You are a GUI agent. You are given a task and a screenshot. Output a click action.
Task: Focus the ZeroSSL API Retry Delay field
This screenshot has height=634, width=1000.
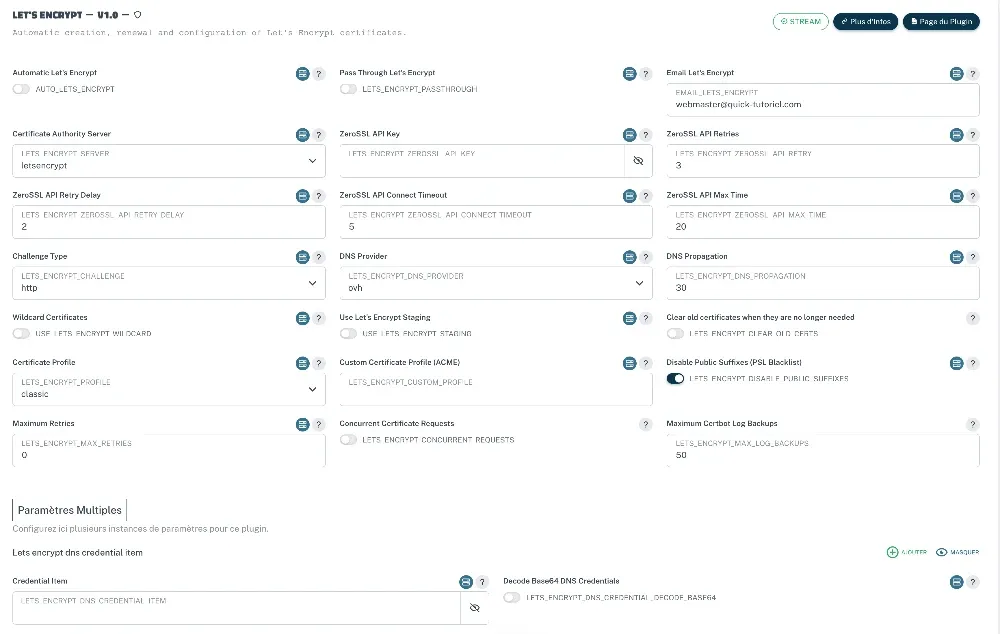pyautogui.click(x=169, y=222)
